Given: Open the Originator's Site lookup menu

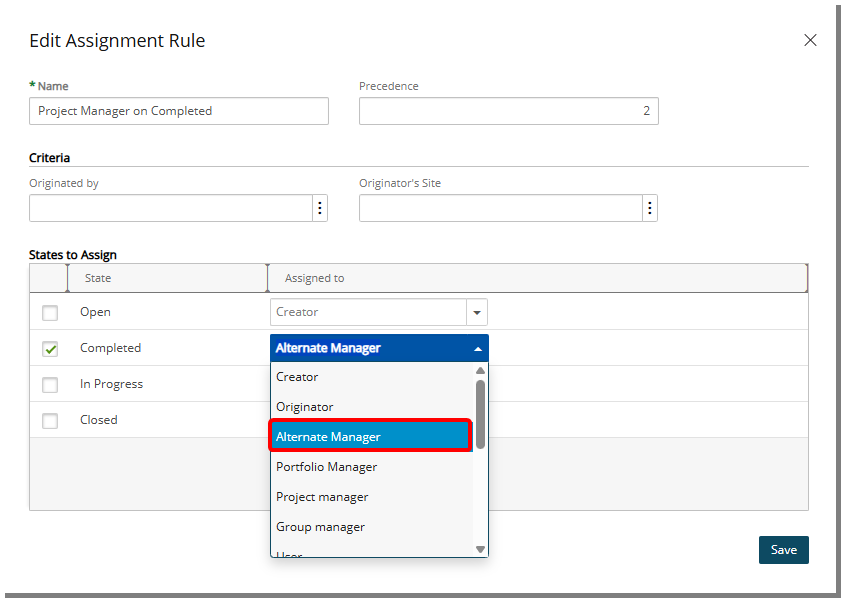Looking at the screenshot, I should click(650, 207).
